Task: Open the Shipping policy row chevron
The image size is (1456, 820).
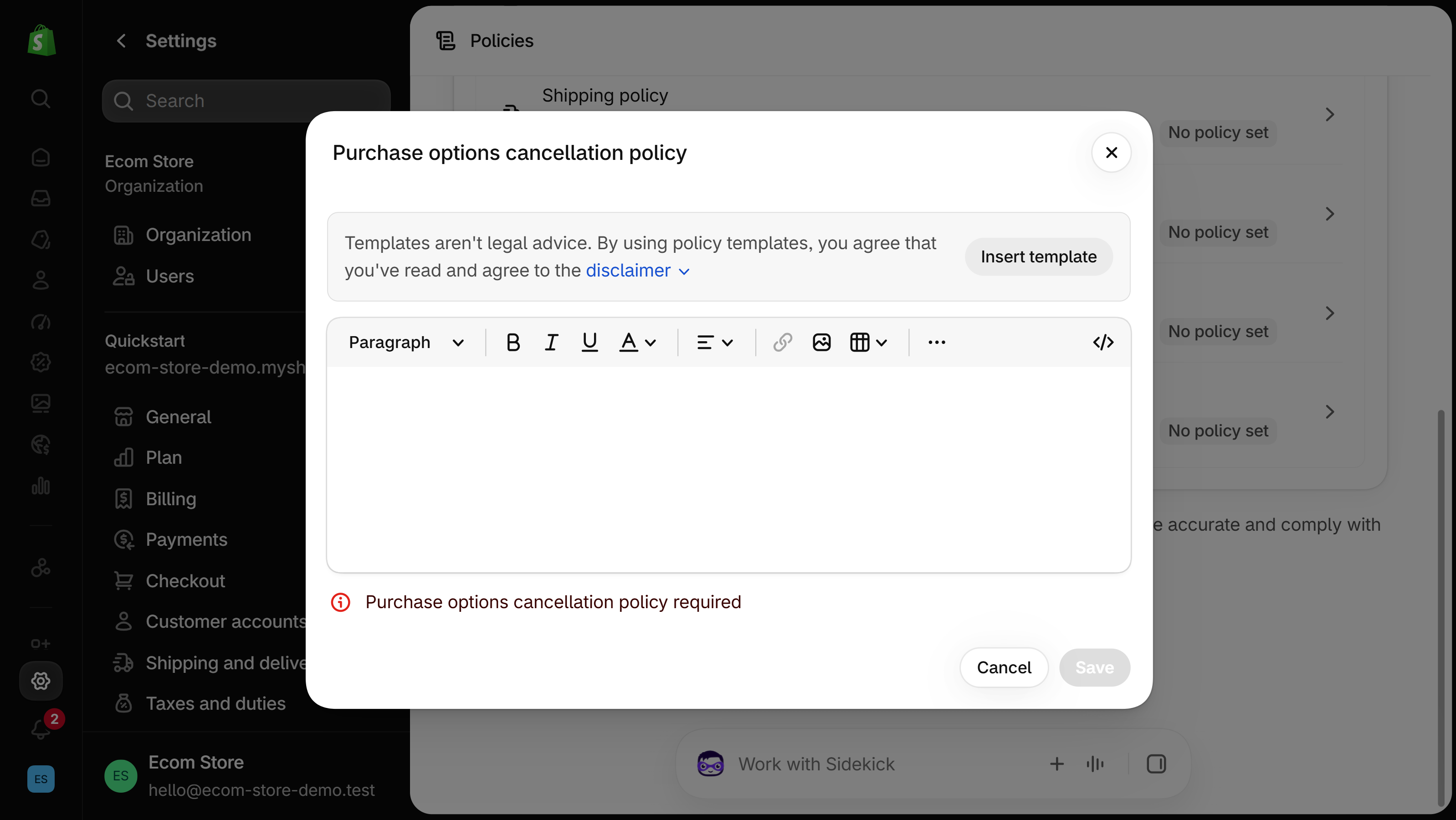Action: (1329, 115)
